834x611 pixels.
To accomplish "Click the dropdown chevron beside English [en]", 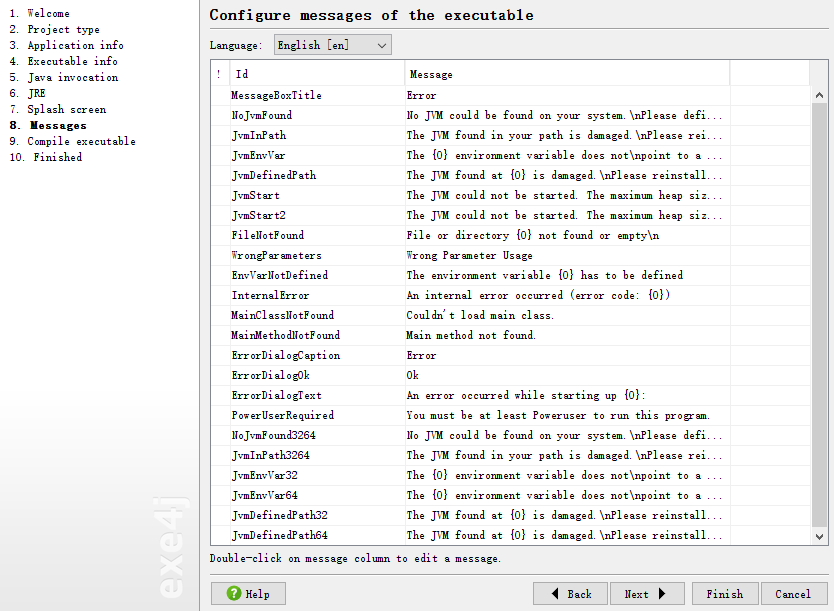I will pos(381,45).
